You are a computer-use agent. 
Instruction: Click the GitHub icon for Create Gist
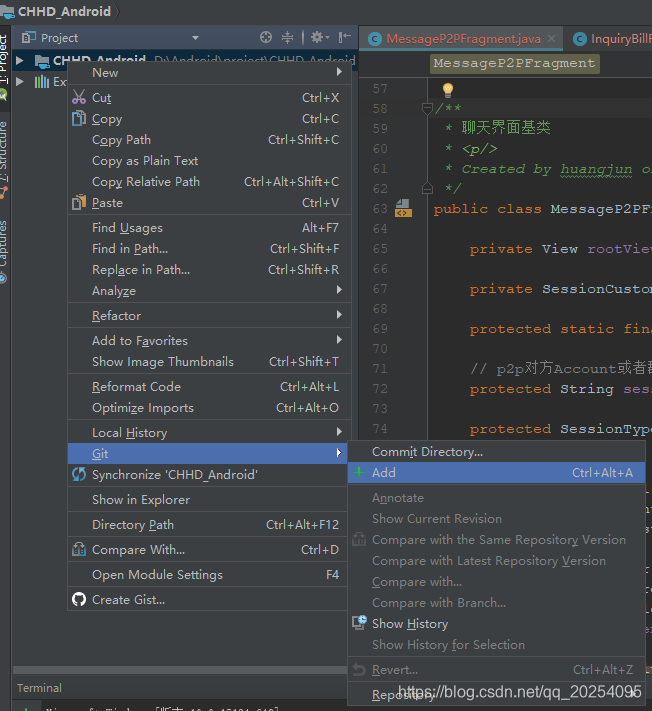79,599
